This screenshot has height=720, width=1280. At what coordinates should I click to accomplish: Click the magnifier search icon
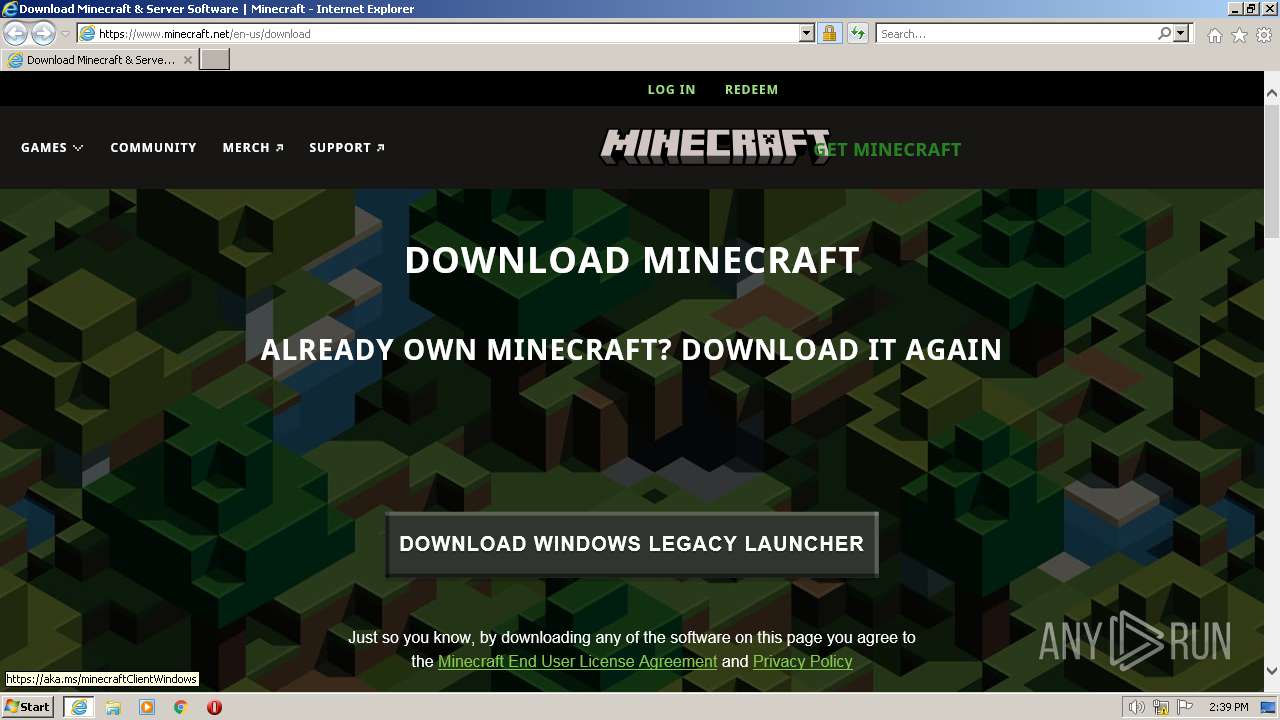coord(1164,33)
